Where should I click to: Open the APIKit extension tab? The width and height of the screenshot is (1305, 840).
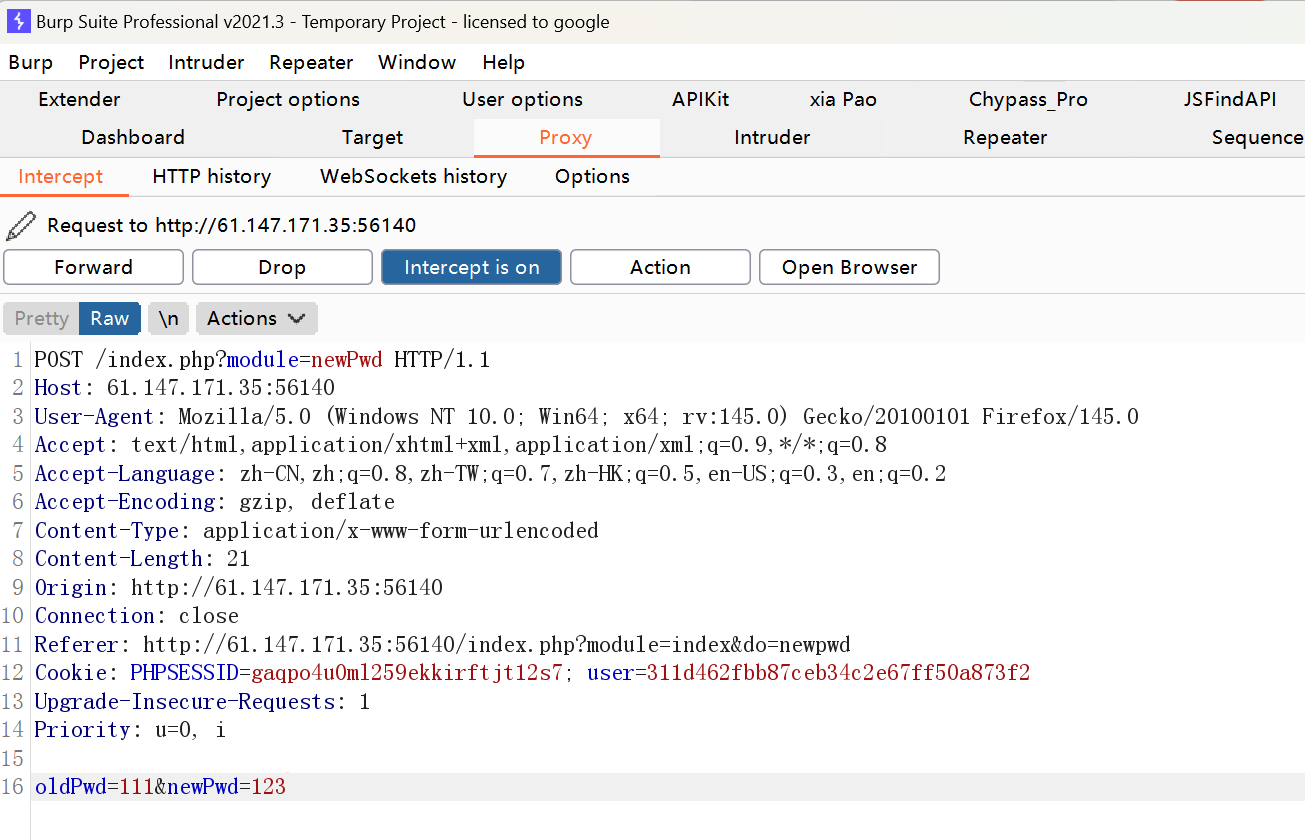point(701,99)
